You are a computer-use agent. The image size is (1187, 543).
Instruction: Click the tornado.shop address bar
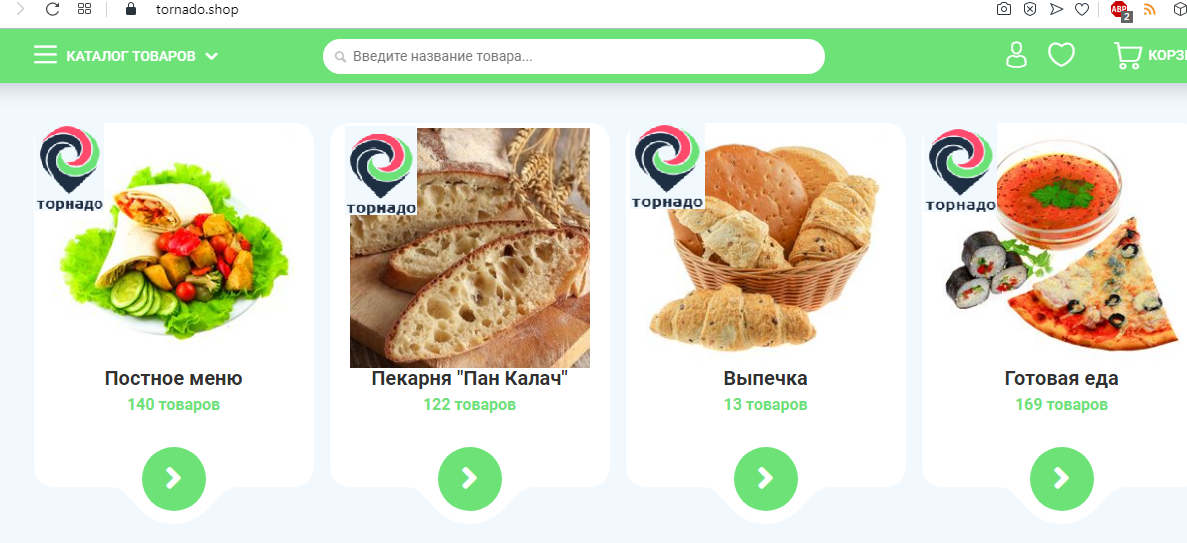pos(197,9)
